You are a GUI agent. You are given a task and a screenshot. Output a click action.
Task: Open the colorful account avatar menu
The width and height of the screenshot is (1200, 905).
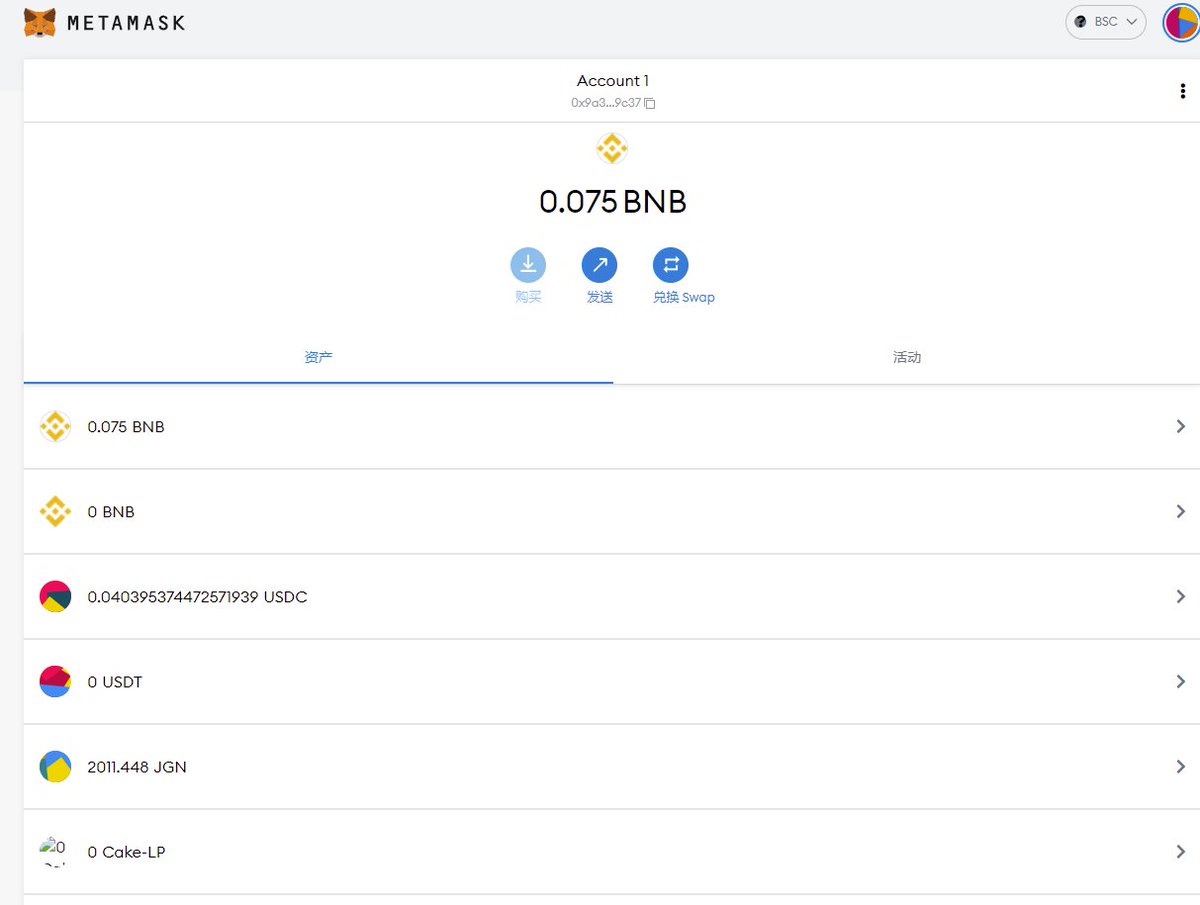point(1181,22)
